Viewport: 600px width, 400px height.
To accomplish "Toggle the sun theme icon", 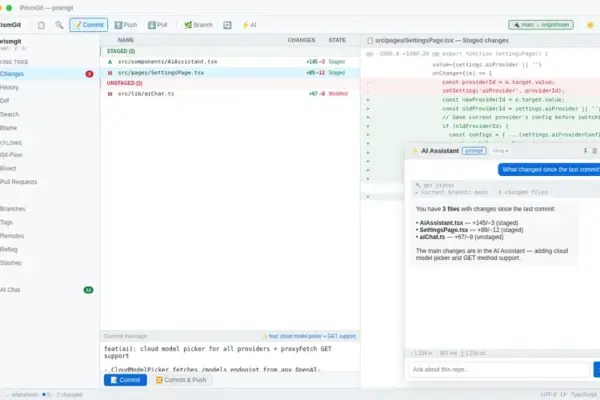I will coord(590,25).
